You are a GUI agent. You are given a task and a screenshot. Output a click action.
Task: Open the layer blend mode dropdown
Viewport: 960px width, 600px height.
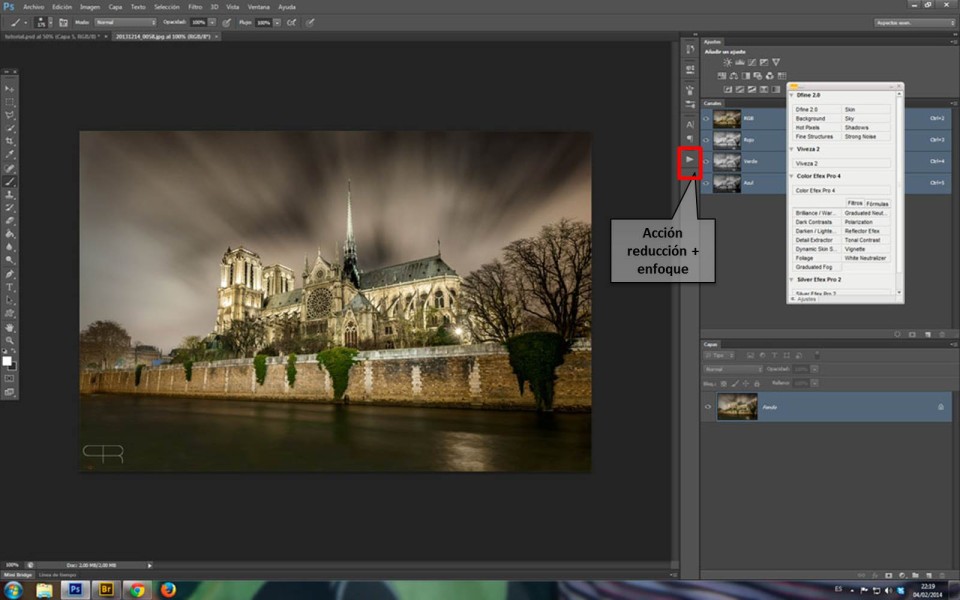[733, 369]
